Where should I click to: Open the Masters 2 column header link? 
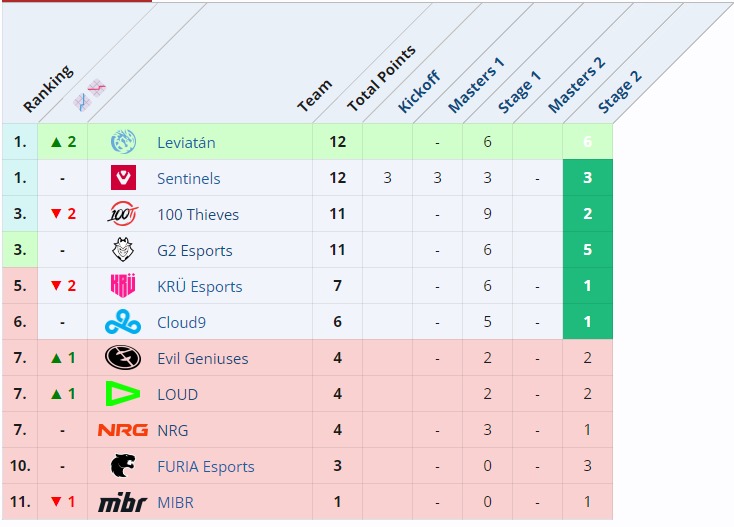pos(576,84)
